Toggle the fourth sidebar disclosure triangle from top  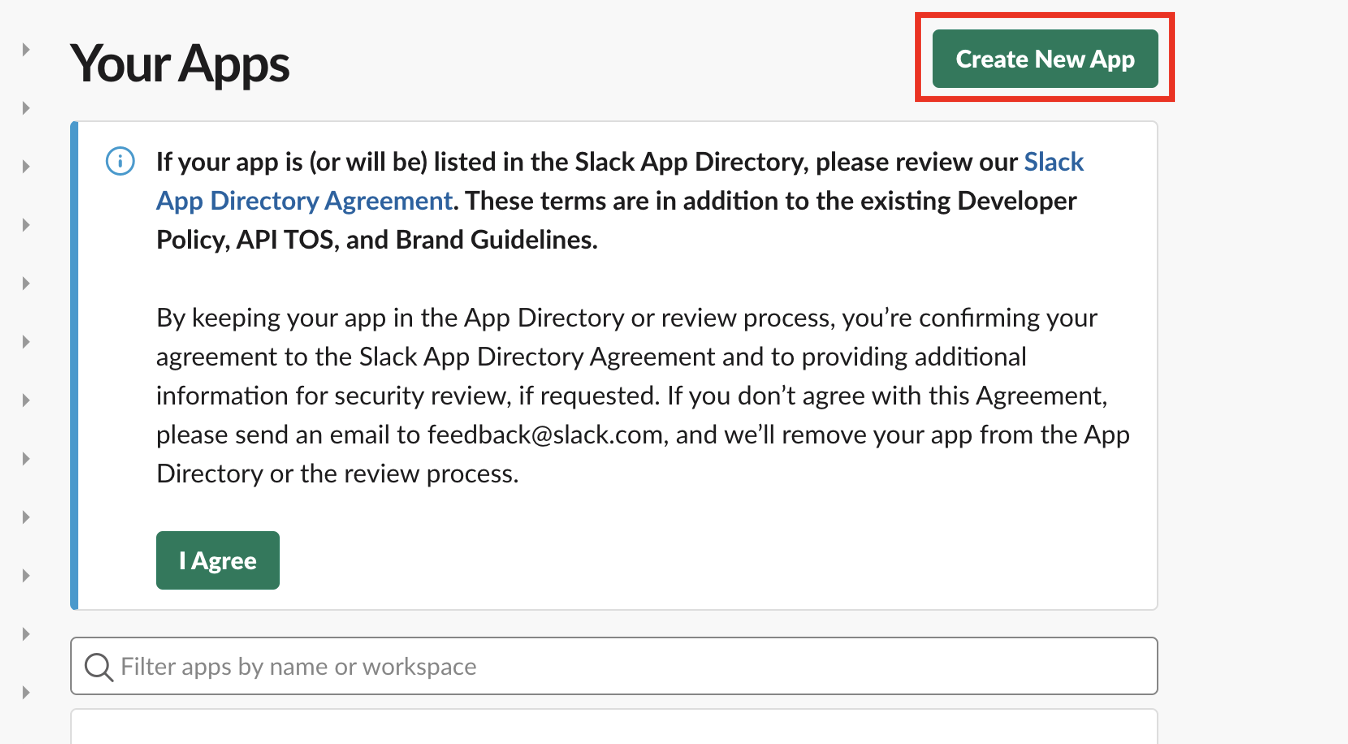pyautogui.click(x=27, y=224)
